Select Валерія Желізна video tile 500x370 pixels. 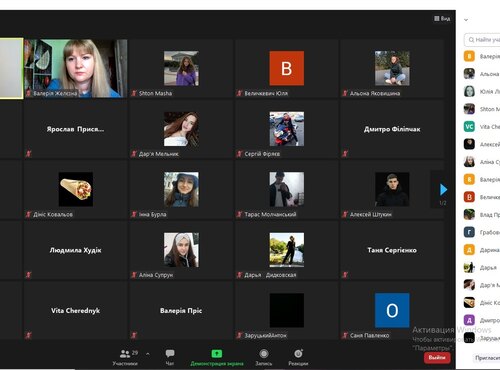click(x=76, y=68)
